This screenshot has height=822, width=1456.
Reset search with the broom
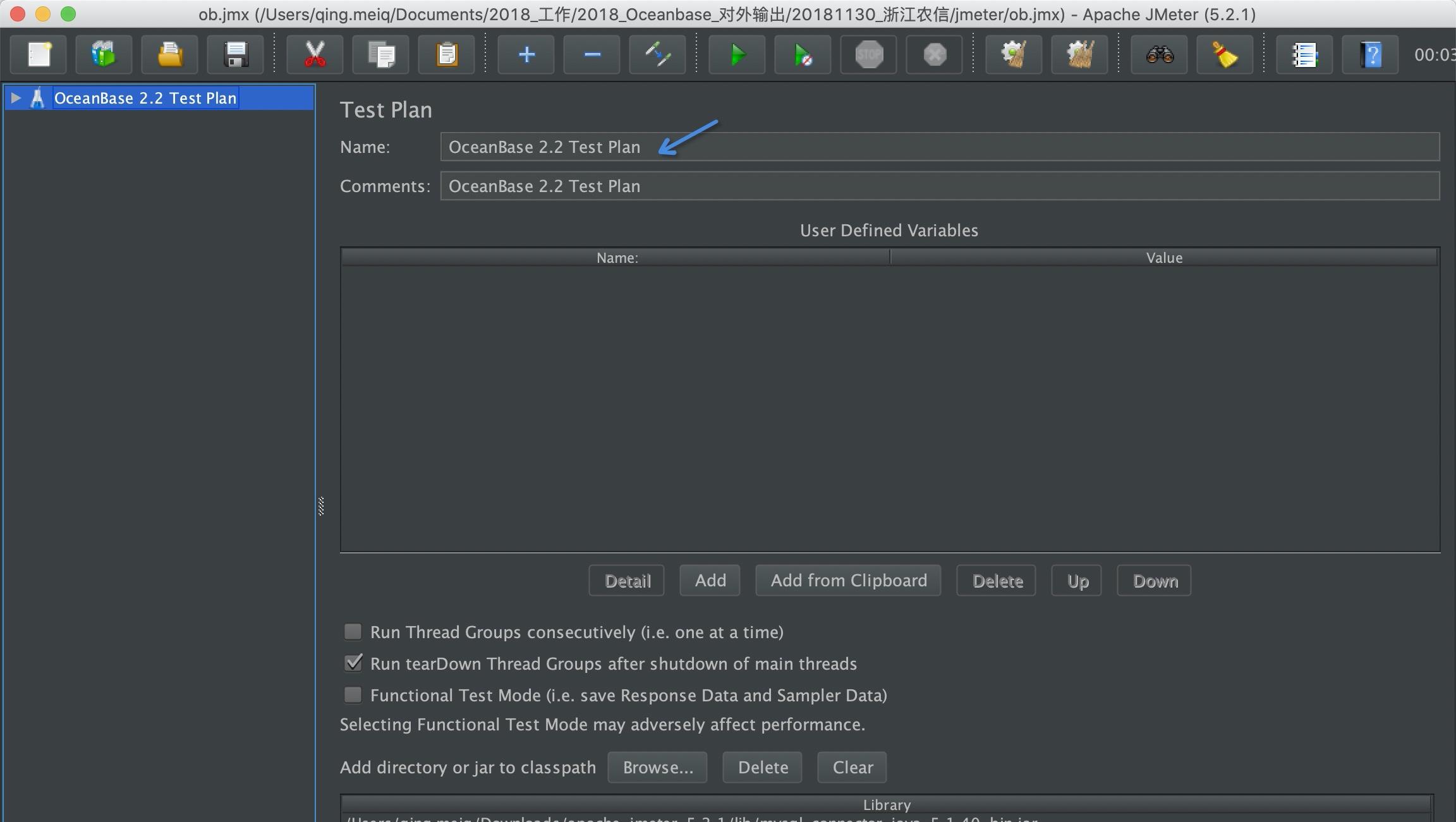1225,54
